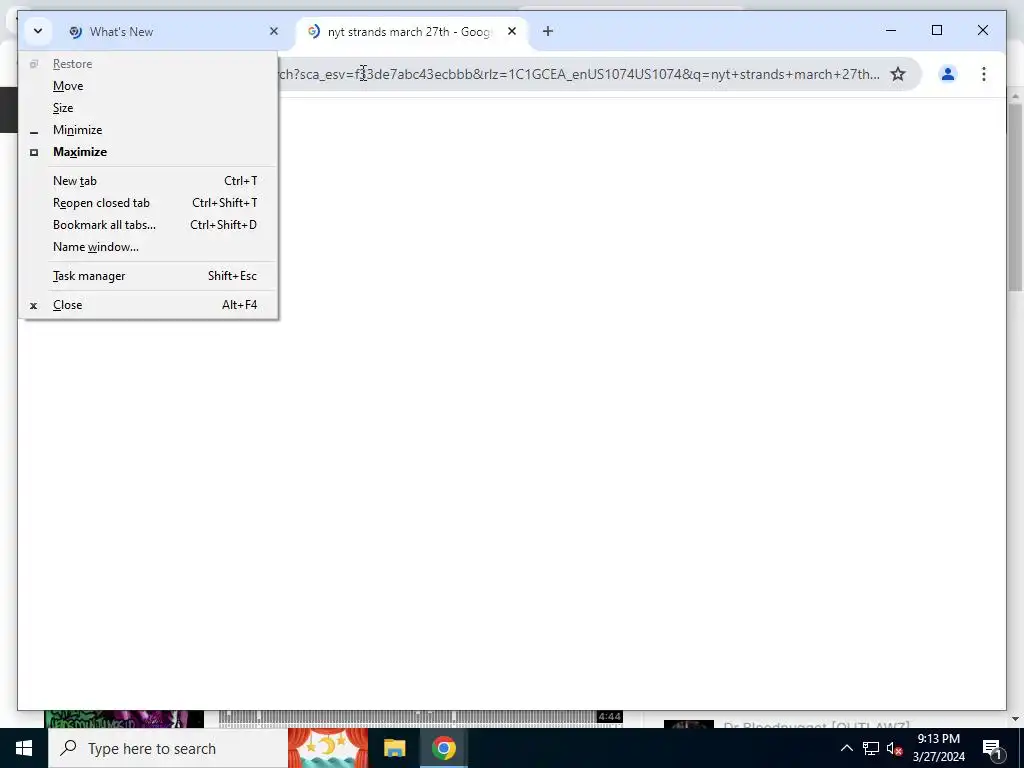This screenshot has width=1024, height=768.
Task: Open network status tray icon
Action: point(871,748)
